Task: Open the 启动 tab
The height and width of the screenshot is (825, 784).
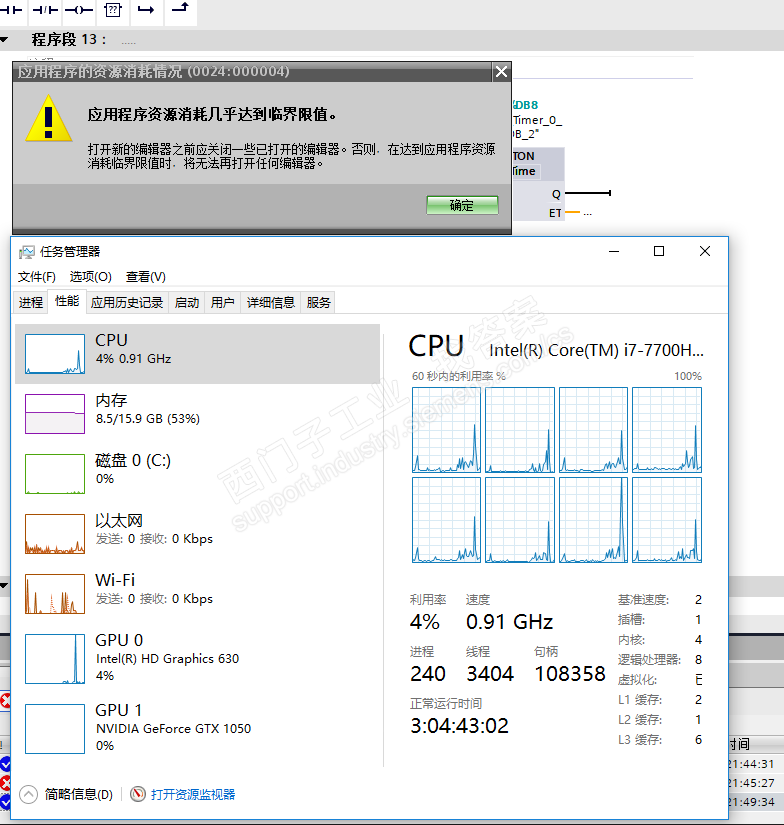Action: 187,303
